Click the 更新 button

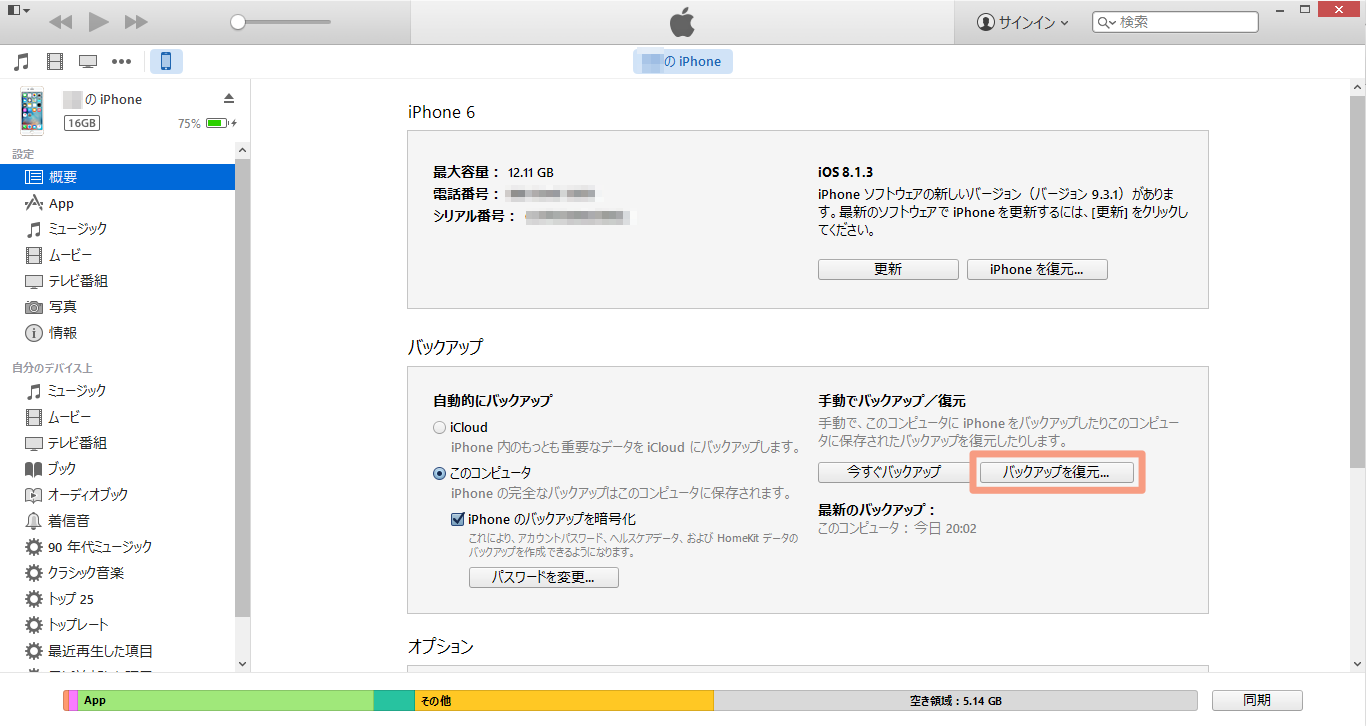click(x=888, y=269)
